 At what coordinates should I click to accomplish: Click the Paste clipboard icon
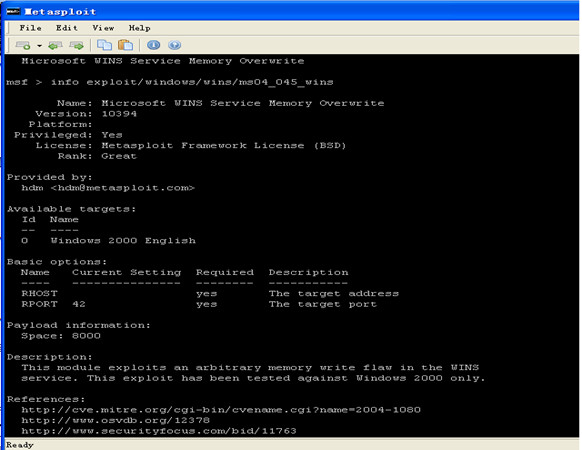[x=125, y=45]
